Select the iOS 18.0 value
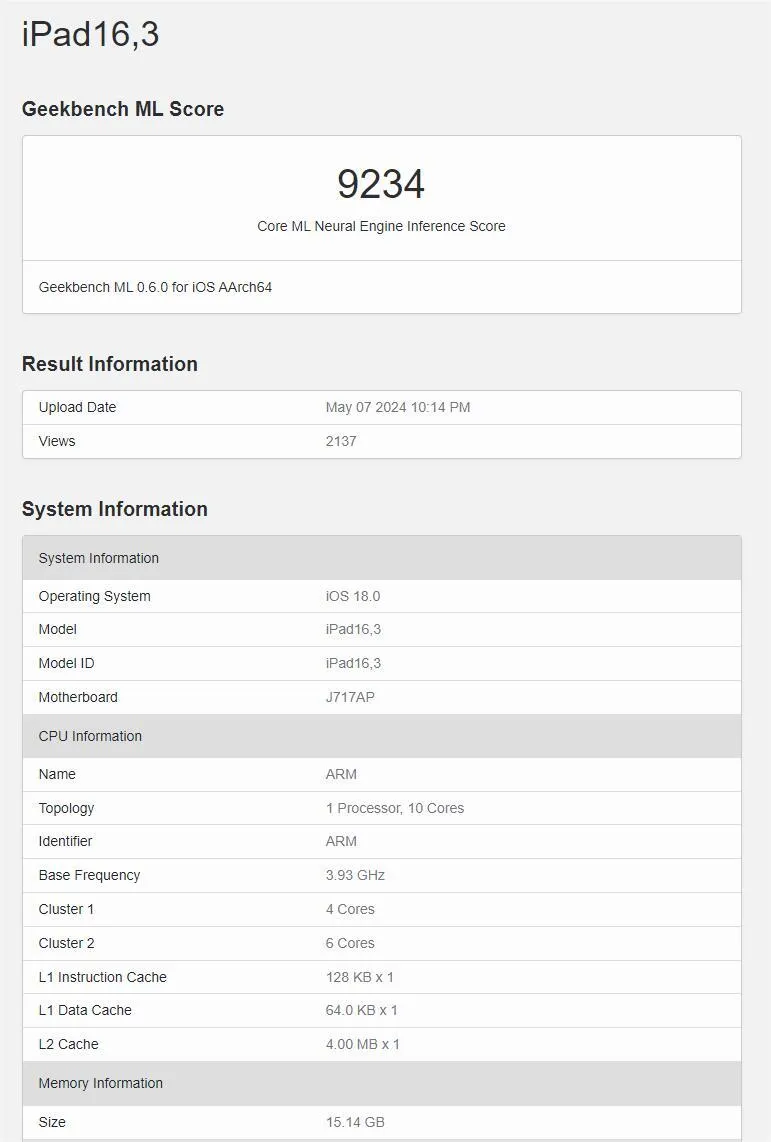The height and width of the screenshot is (1142, 771). pyautogui.click(x=353, y=596)
